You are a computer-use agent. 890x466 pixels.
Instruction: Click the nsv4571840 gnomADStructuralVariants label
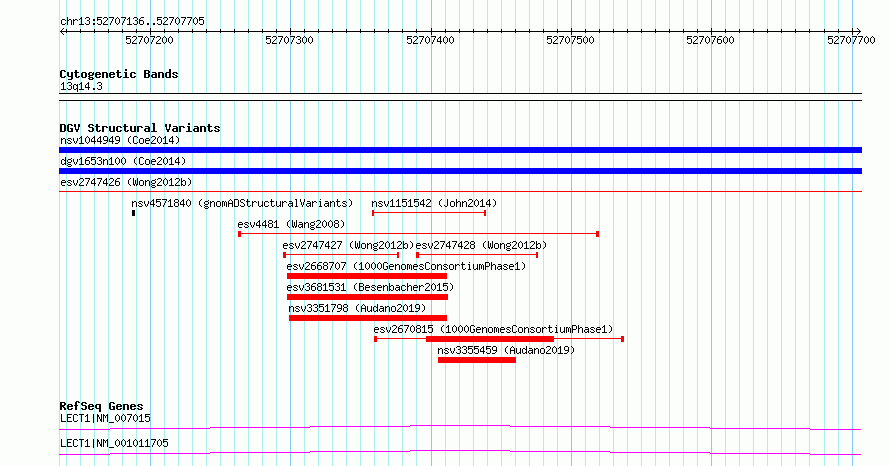242,203
